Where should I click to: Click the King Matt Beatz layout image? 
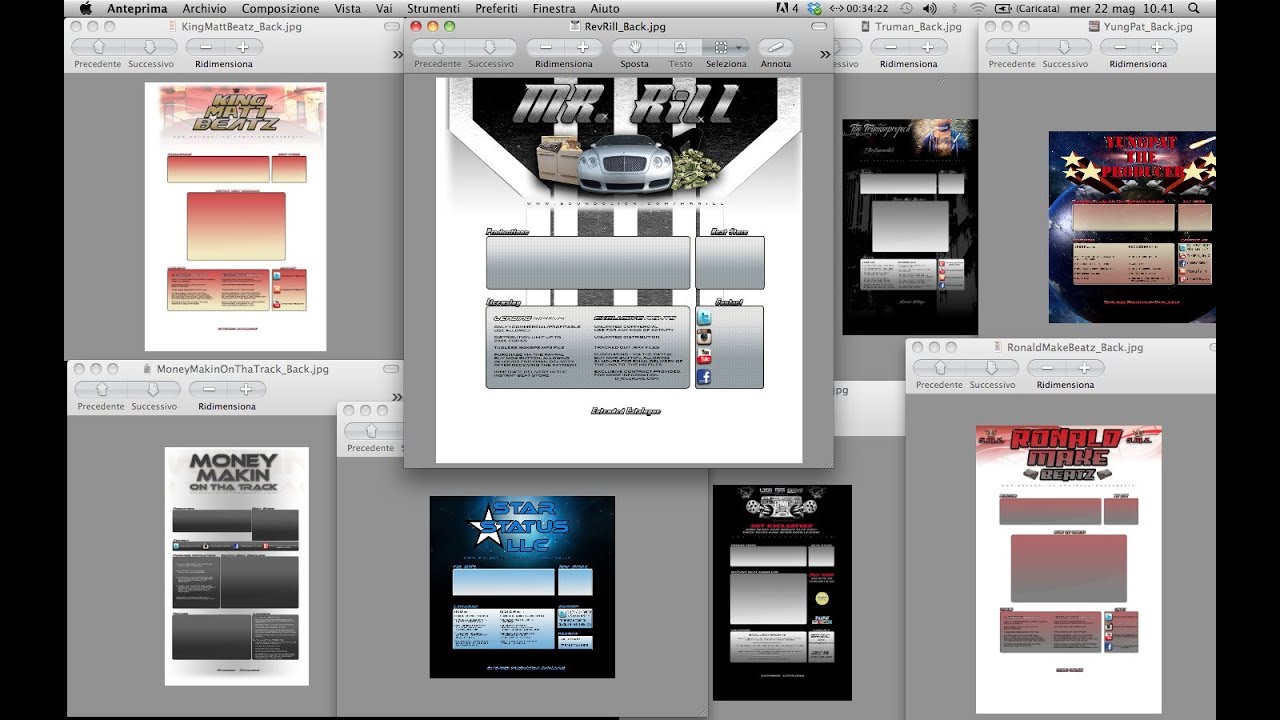pos(235,217)
